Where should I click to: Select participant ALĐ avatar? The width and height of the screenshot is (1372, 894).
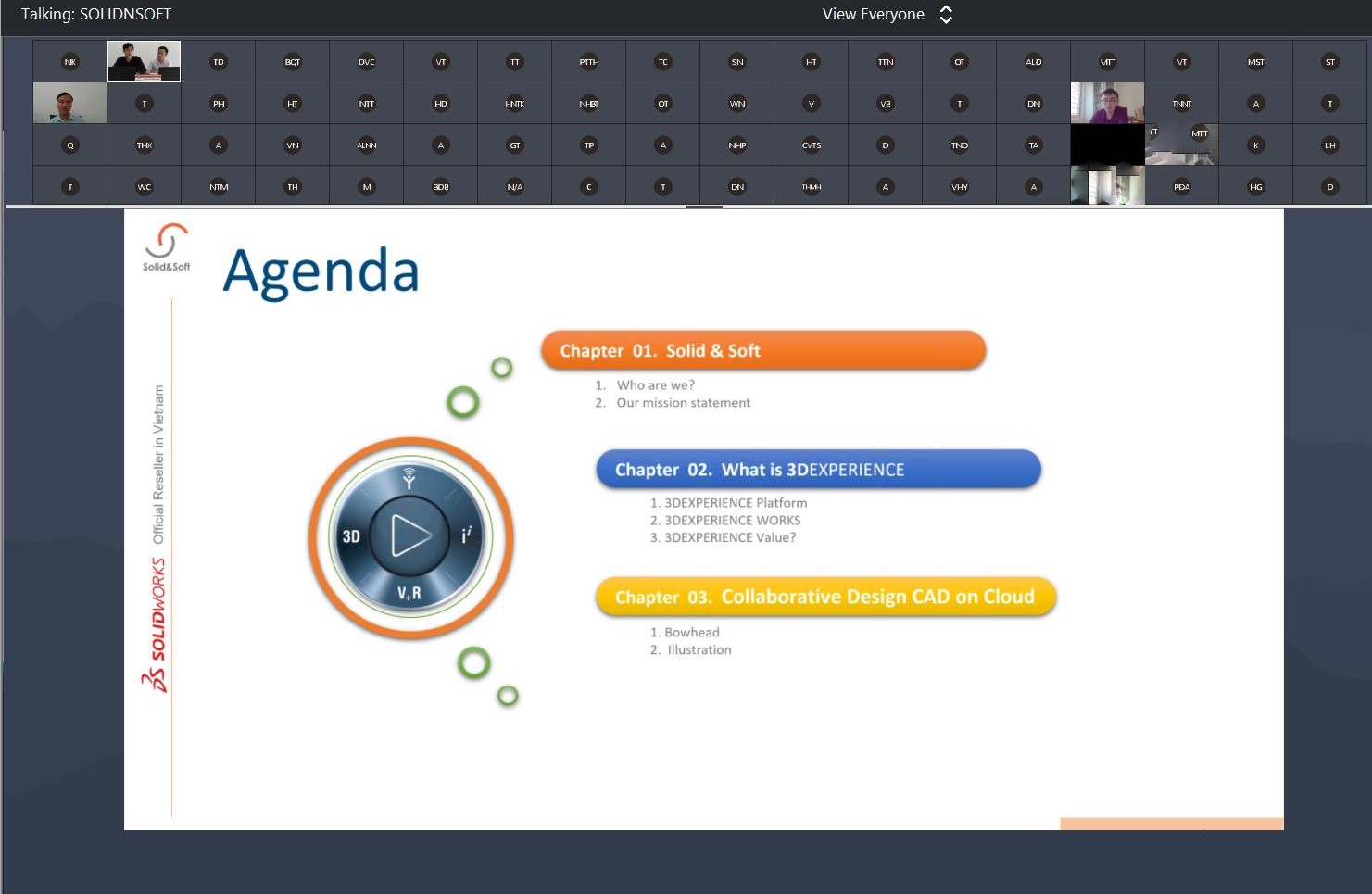[1034, 62]
